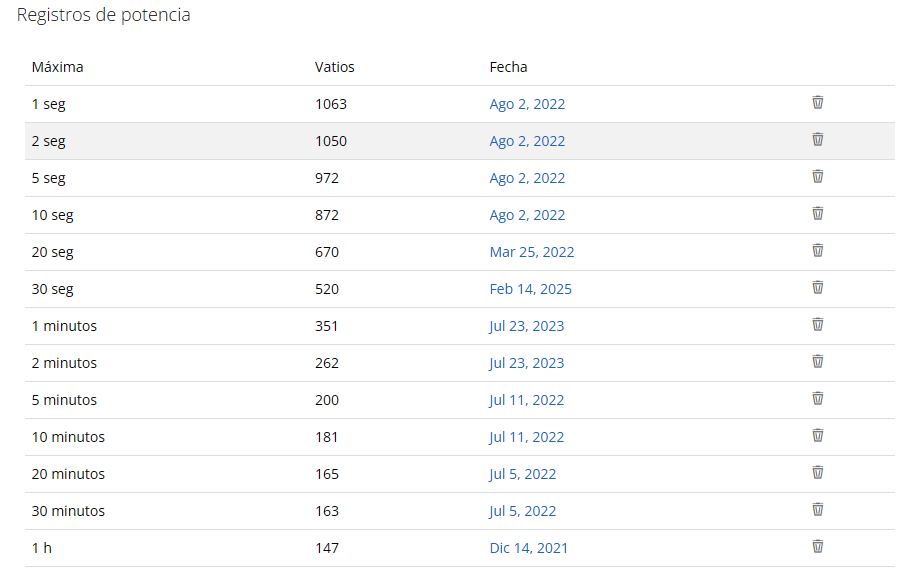This screenshot has height=583, width=909.
Task: Click trash icon in 10 minutos row
Action: point(817,436)
